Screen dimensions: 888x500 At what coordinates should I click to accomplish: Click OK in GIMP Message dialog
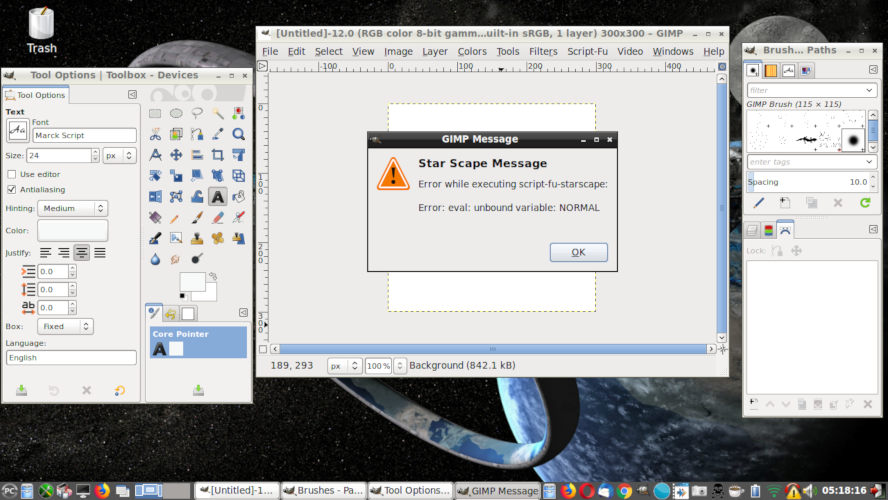pyautogui.click(x=579, y=253)
